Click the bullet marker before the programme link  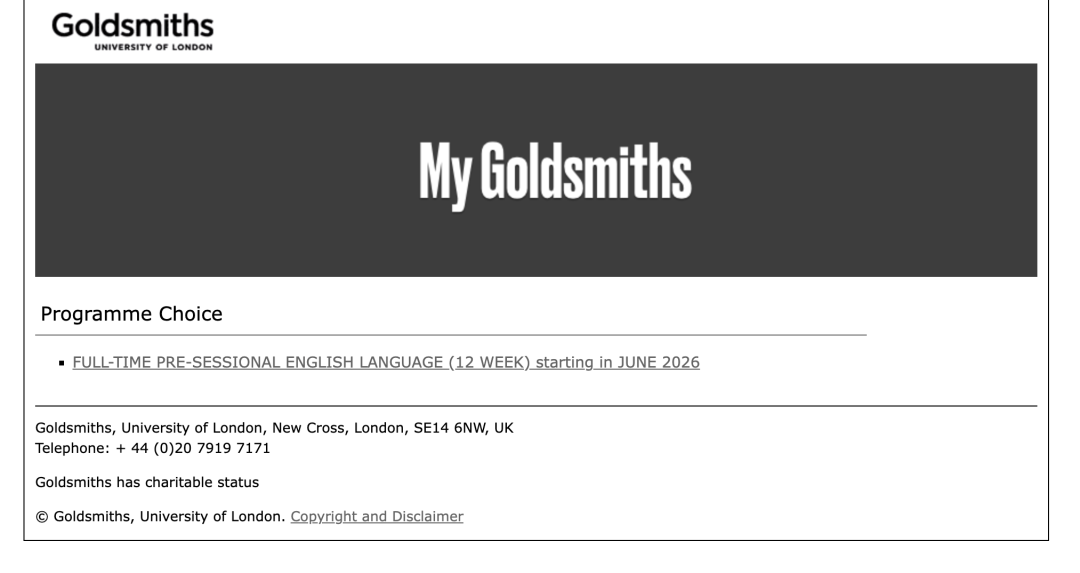coord(63,363)
